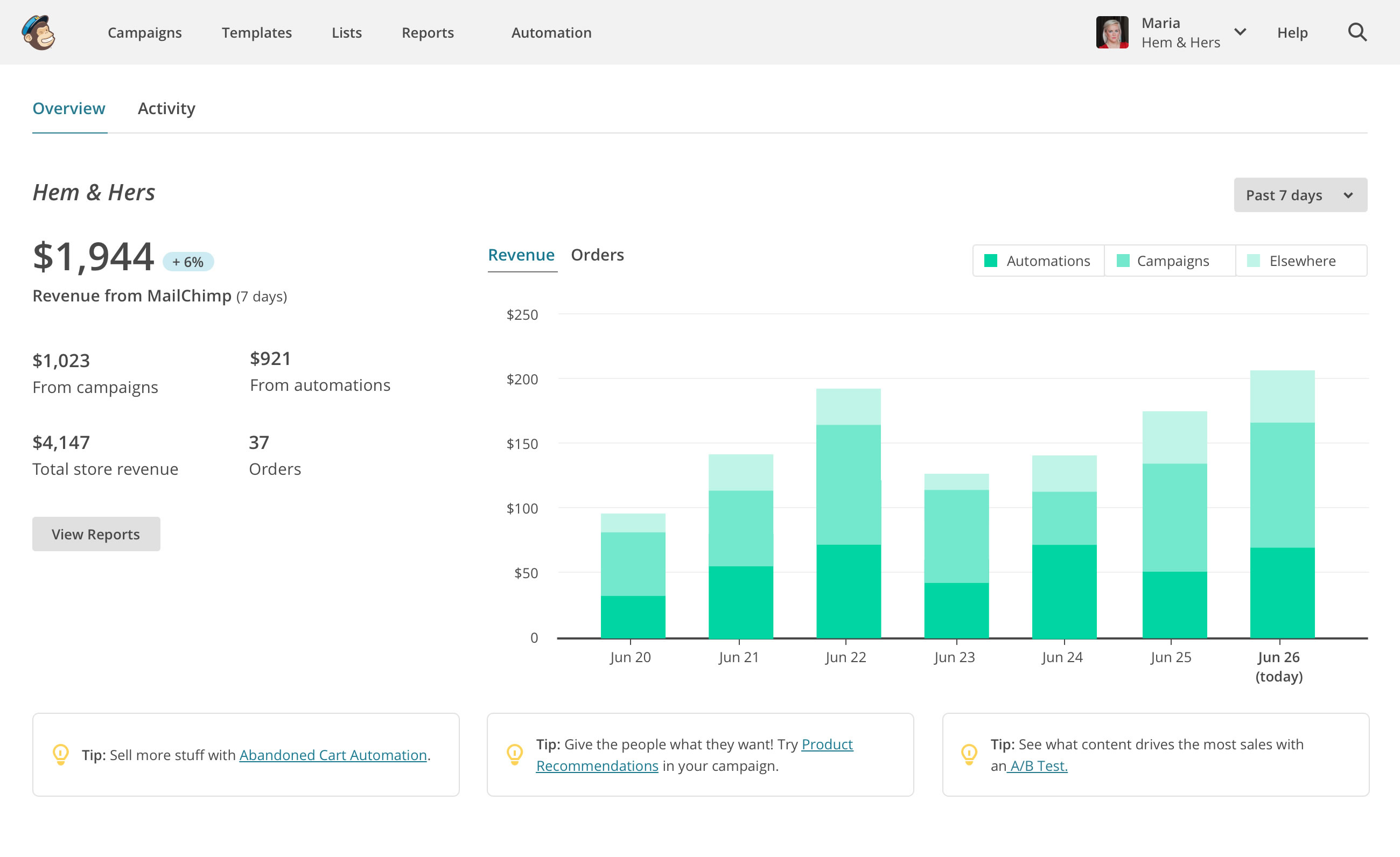
Task: Switch to the Orders chart view
Action: pyautogui.click(x=597, y=254)
